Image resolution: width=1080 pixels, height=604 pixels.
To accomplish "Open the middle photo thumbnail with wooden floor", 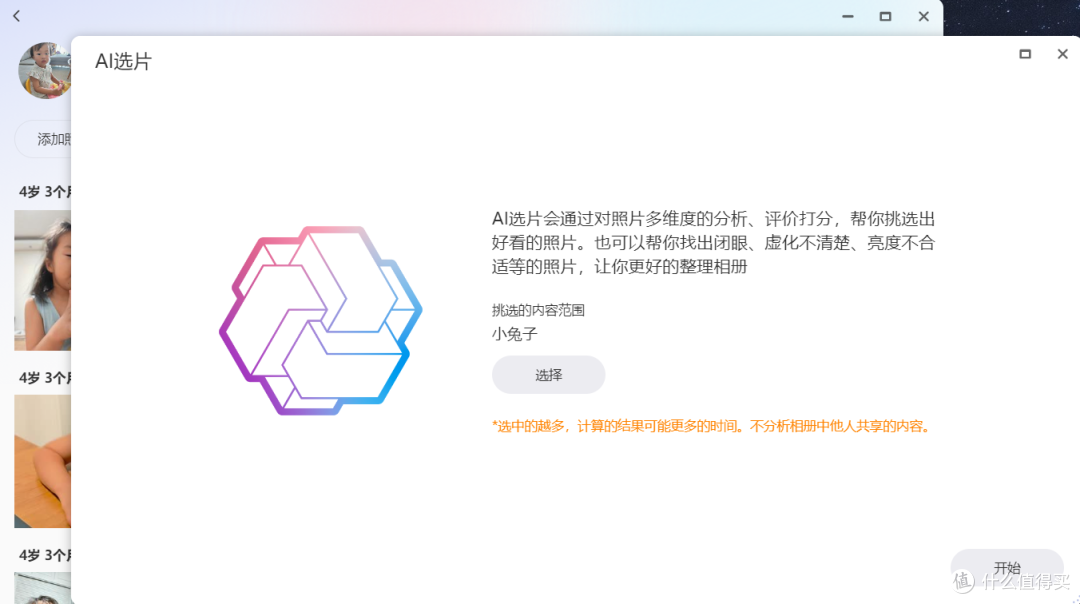I will point(42,462).
